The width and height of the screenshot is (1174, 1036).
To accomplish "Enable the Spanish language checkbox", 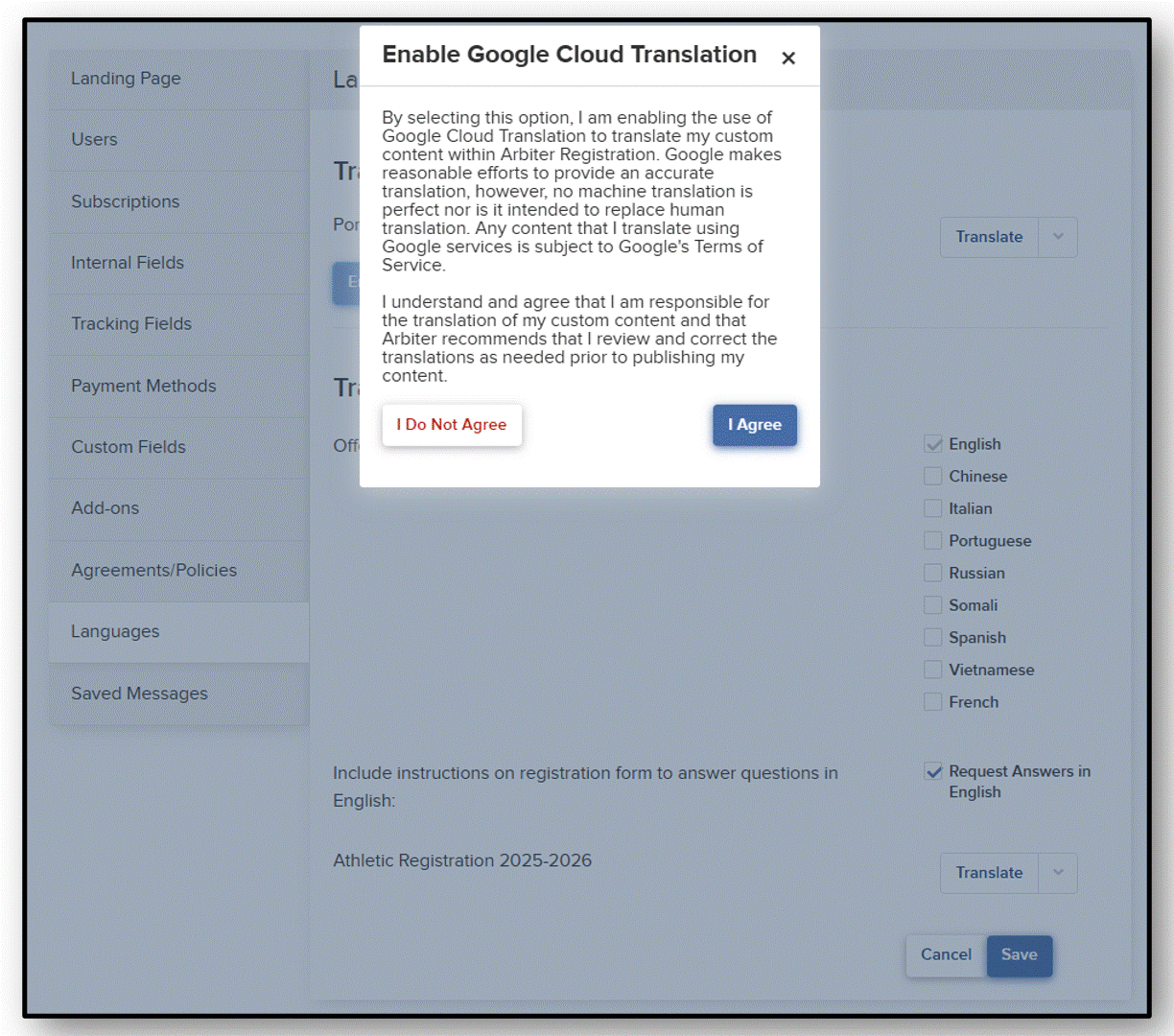I will [933, 638].
